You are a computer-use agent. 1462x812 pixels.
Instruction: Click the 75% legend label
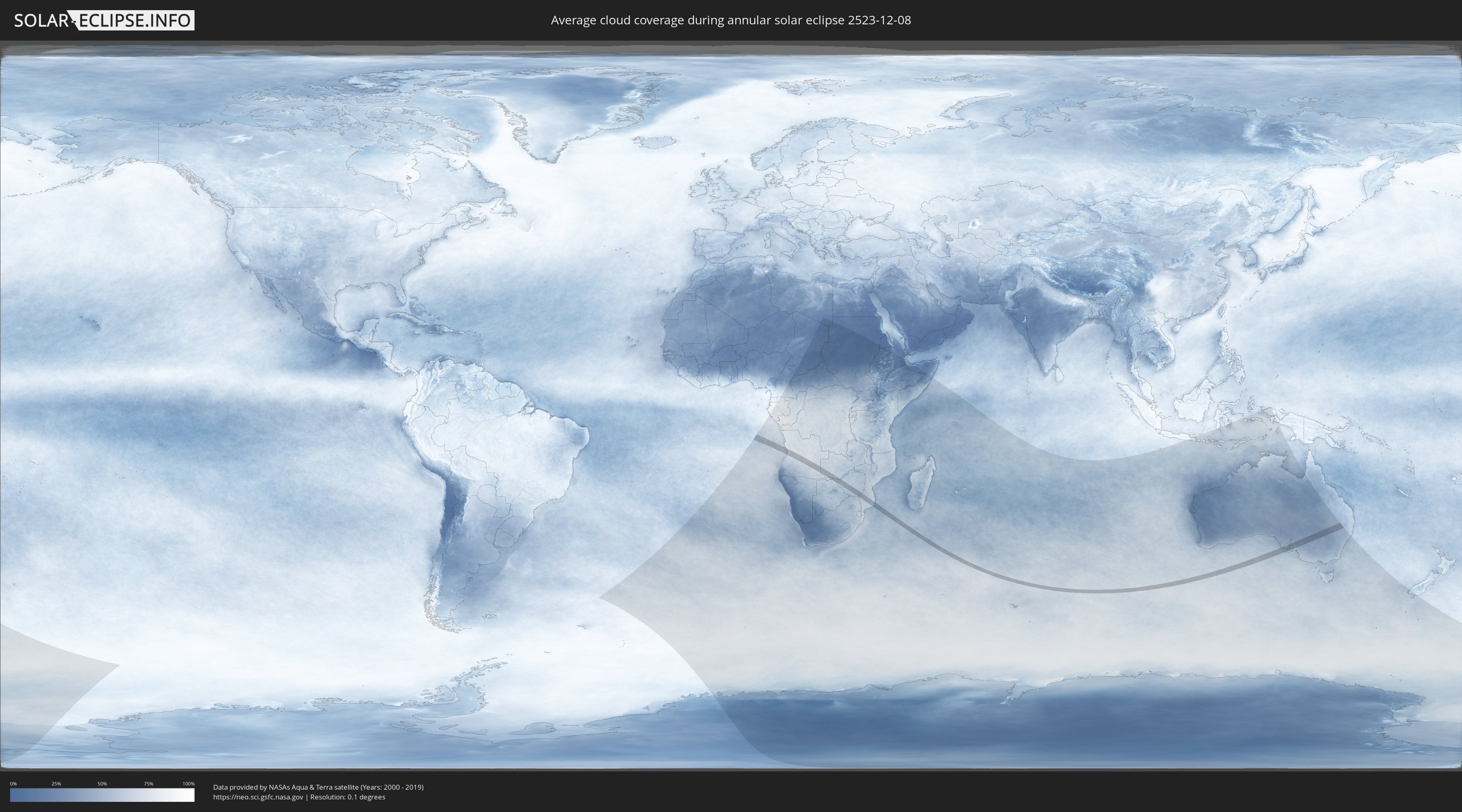(148, 784)
